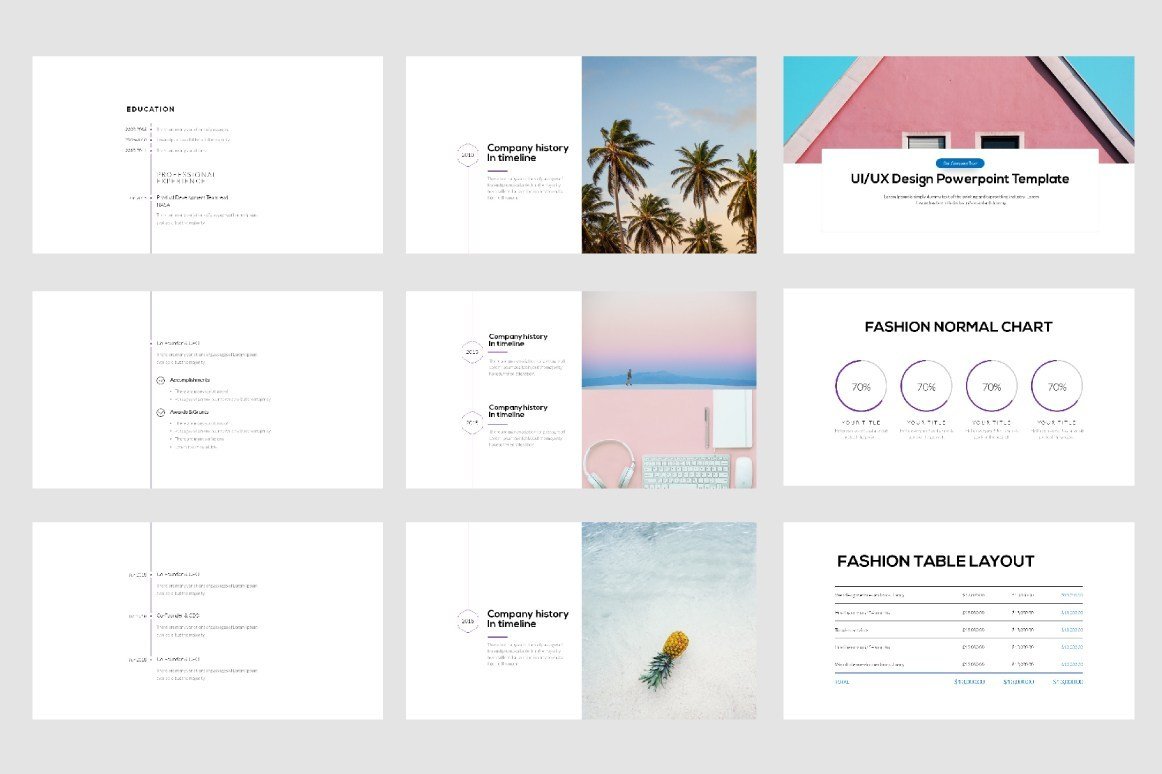Select Company history heading on pineapple slide

pyautogui.click(x=528, y=619)
